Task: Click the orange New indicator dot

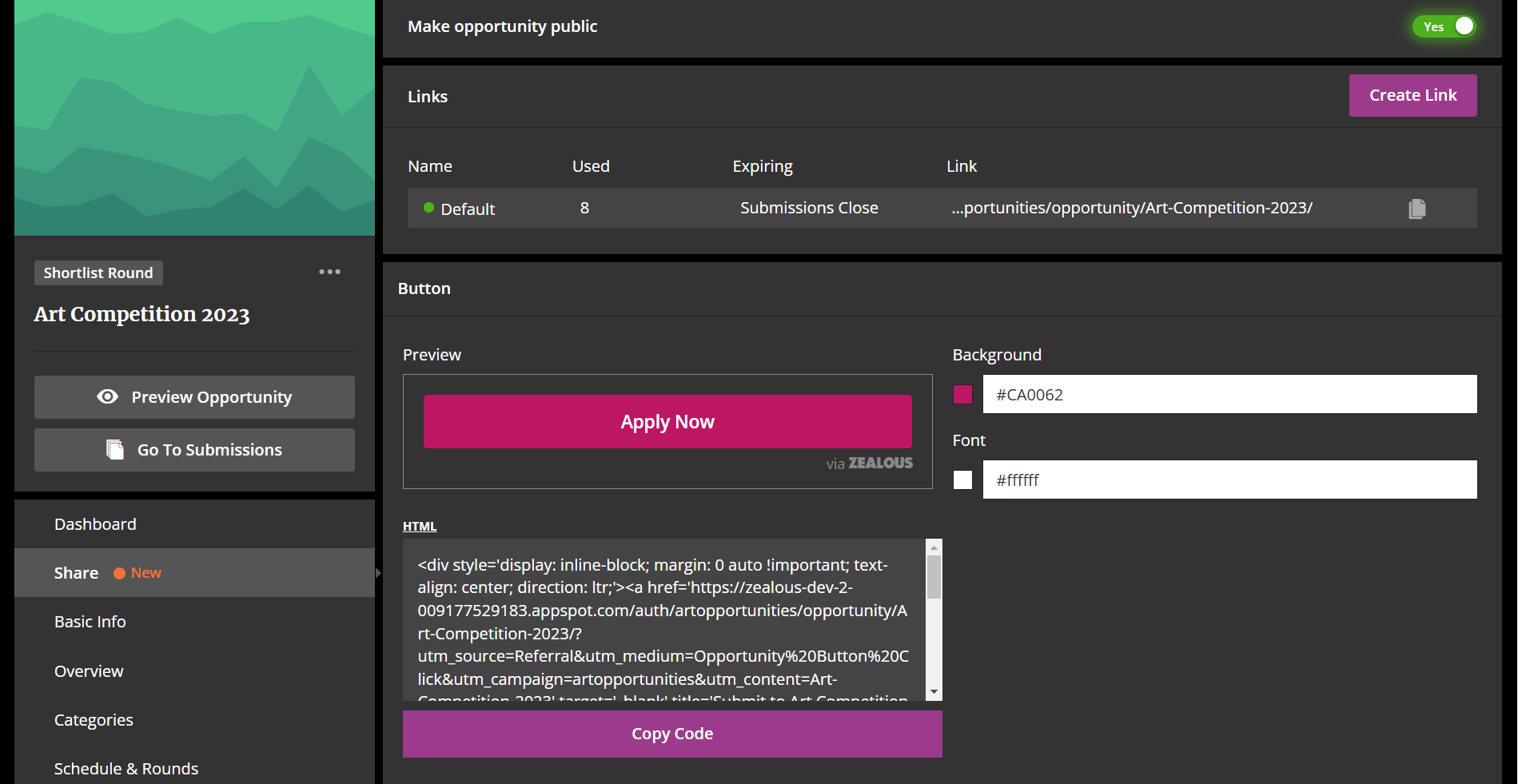Action: (119, 573)
